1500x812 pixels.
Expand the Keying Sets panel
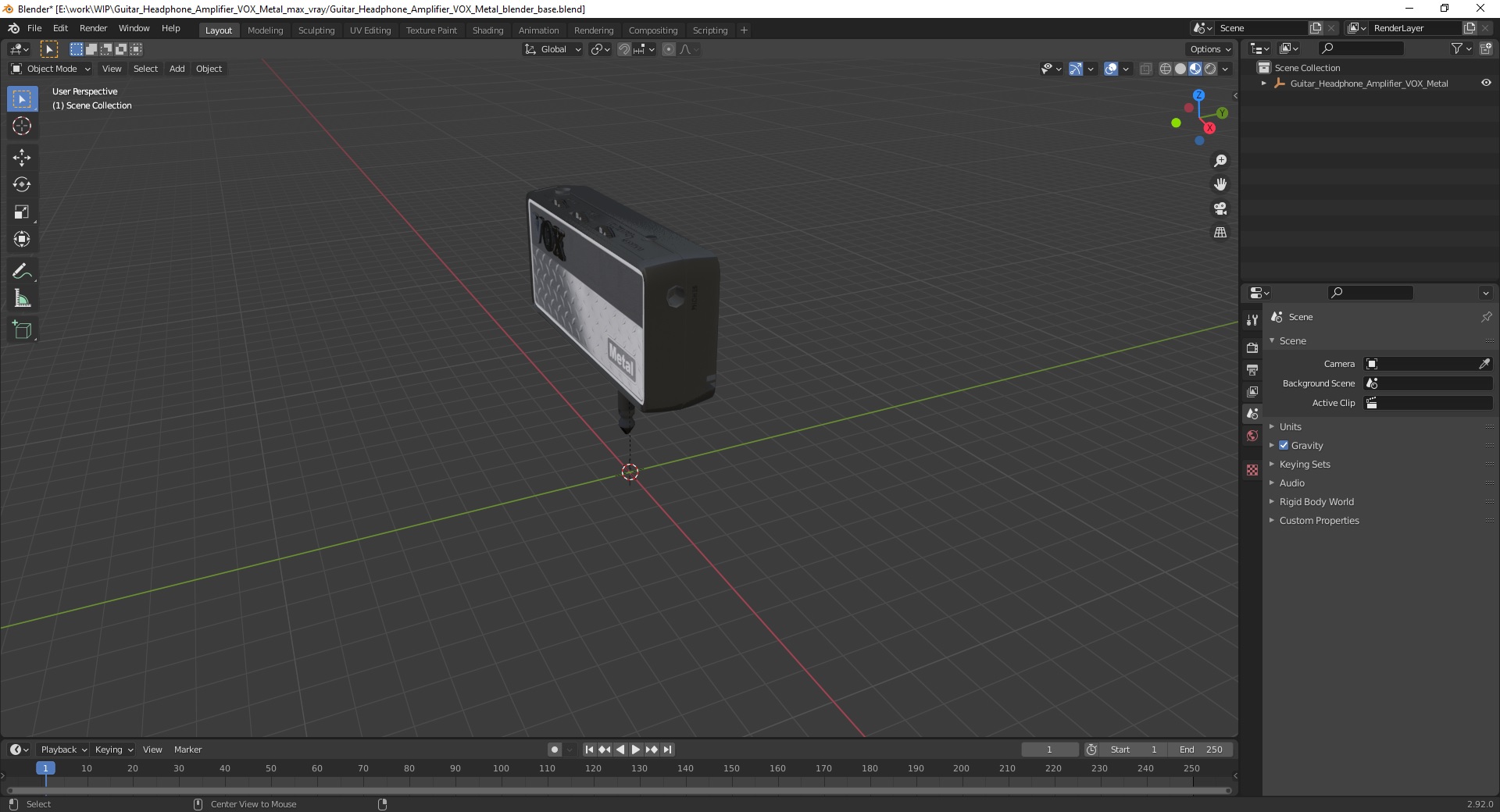[1304, 464]
